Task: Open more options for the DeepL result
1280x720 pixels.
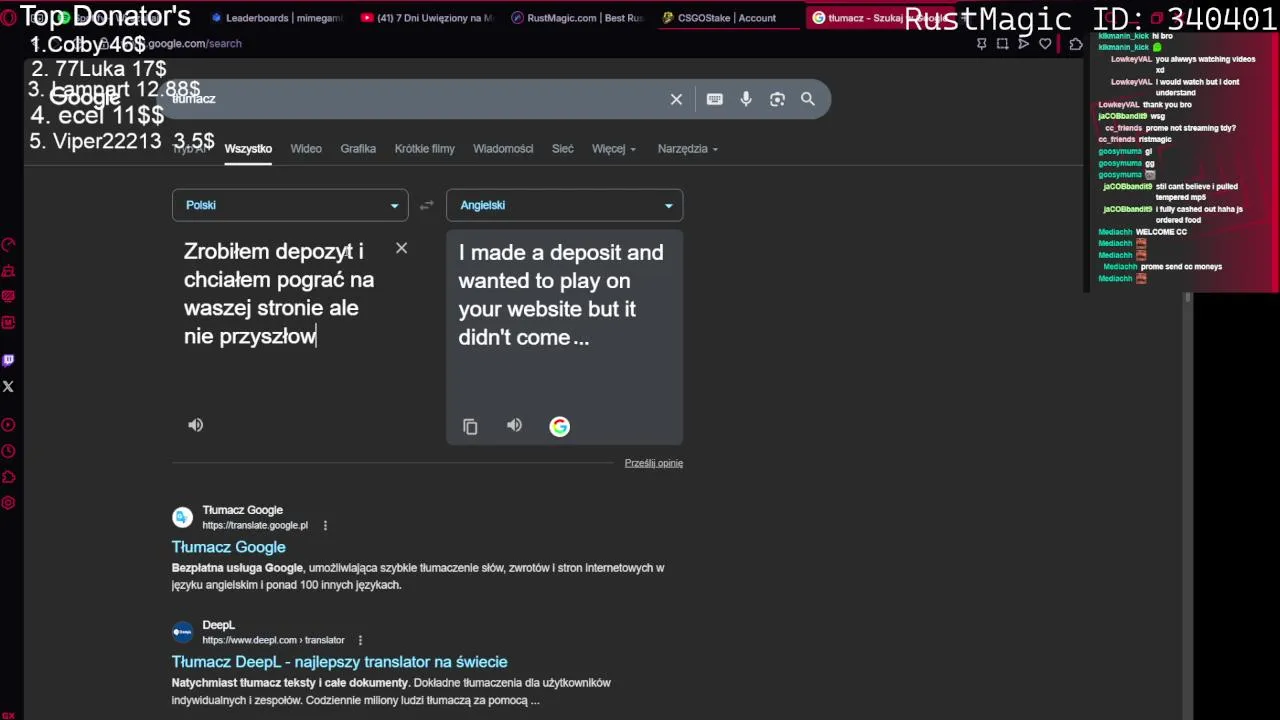Action: click(x=360, y=641)
